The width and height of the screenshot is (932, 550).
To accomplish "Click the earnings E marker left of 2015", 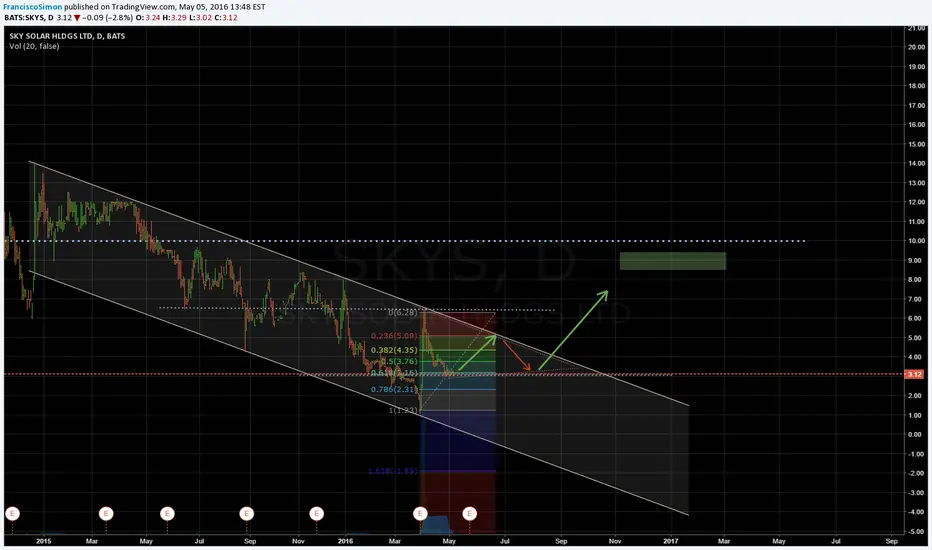I will pyautogui.click(x=12, y=513).
